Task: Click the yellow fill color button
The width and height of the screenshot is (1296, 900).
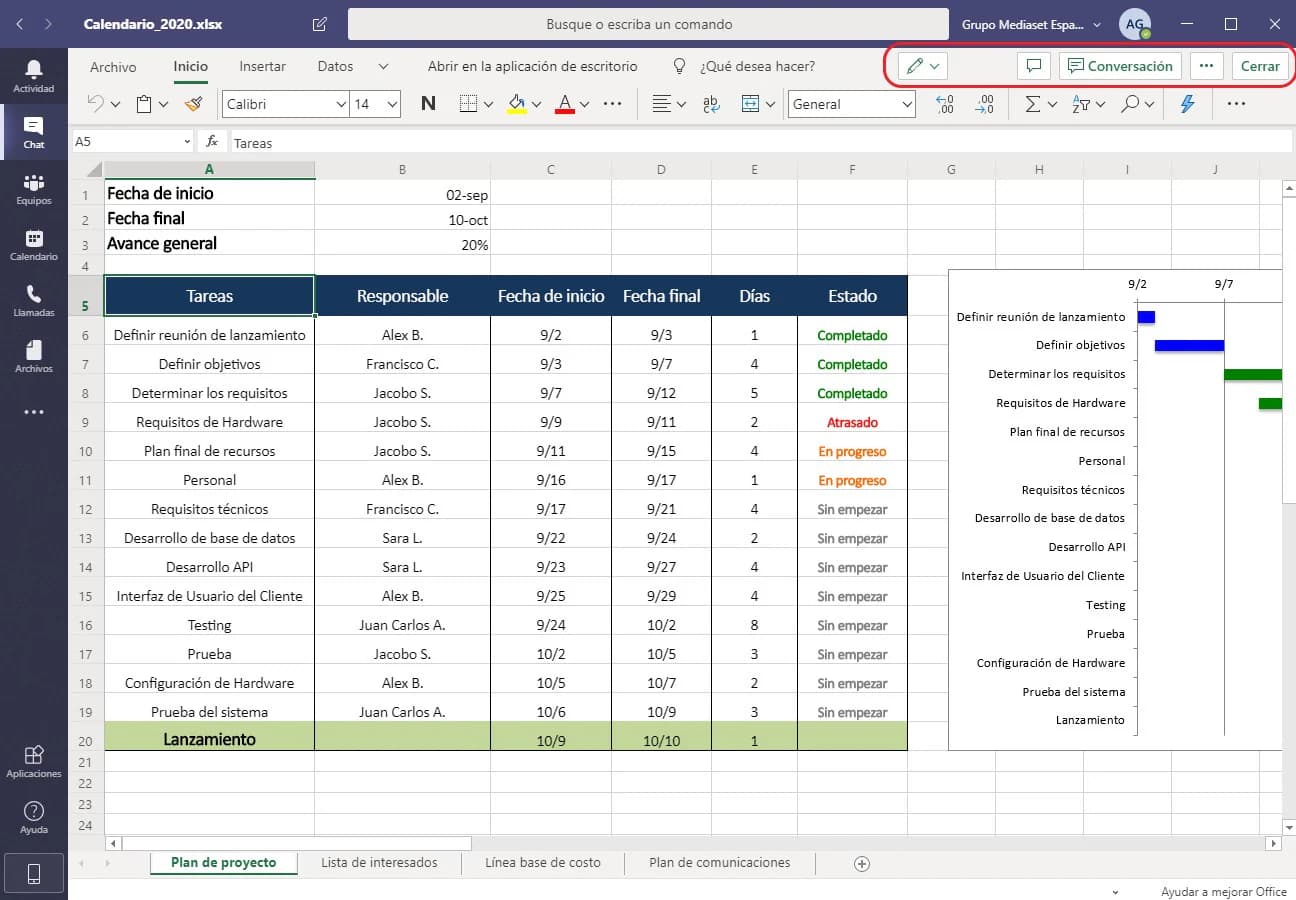Action: click(517, 104)
